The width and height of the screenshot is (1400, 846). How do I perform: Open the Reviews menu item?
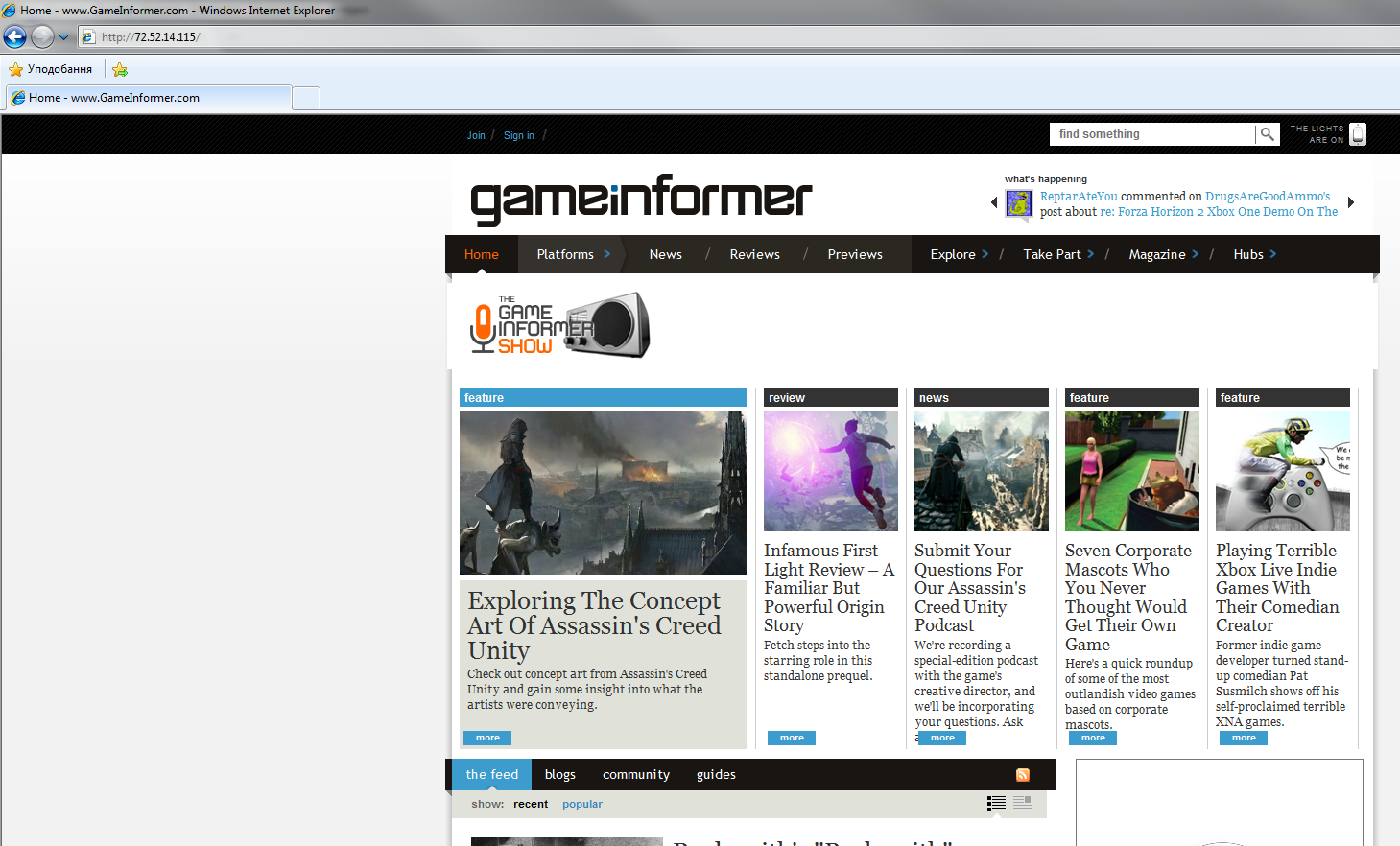pos(755,254)
